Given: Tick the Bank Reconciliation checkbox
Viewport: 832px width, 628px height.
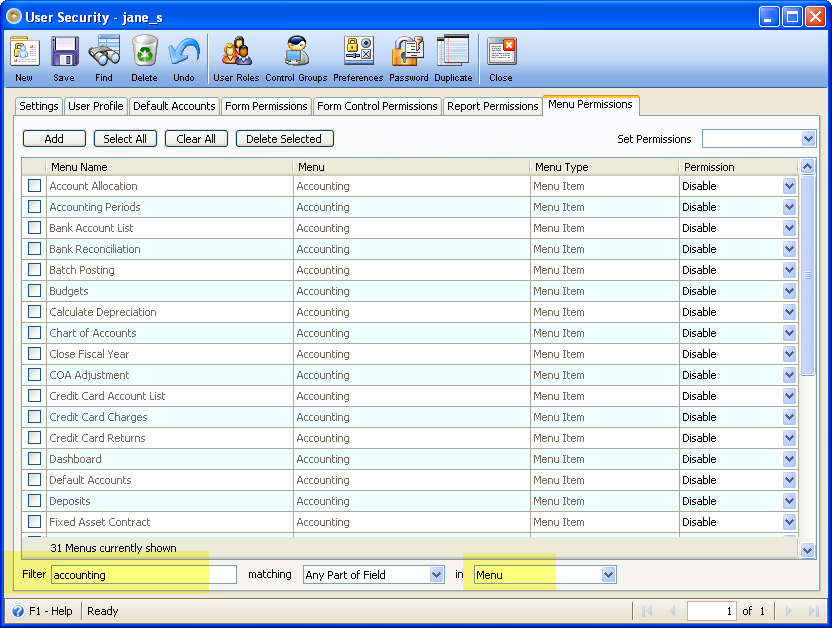Looking at the screenshot, I should (x=35, y=249).
